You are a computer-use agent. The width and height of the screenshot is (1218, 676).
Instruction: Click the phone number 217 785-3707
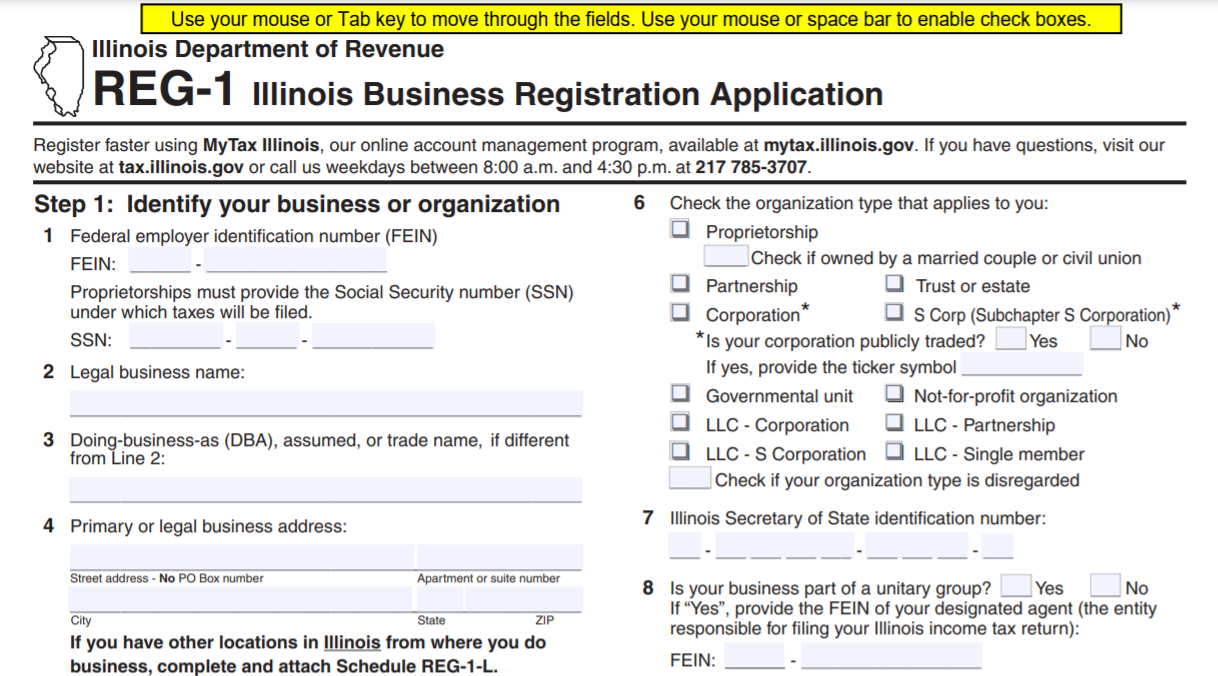751,167
